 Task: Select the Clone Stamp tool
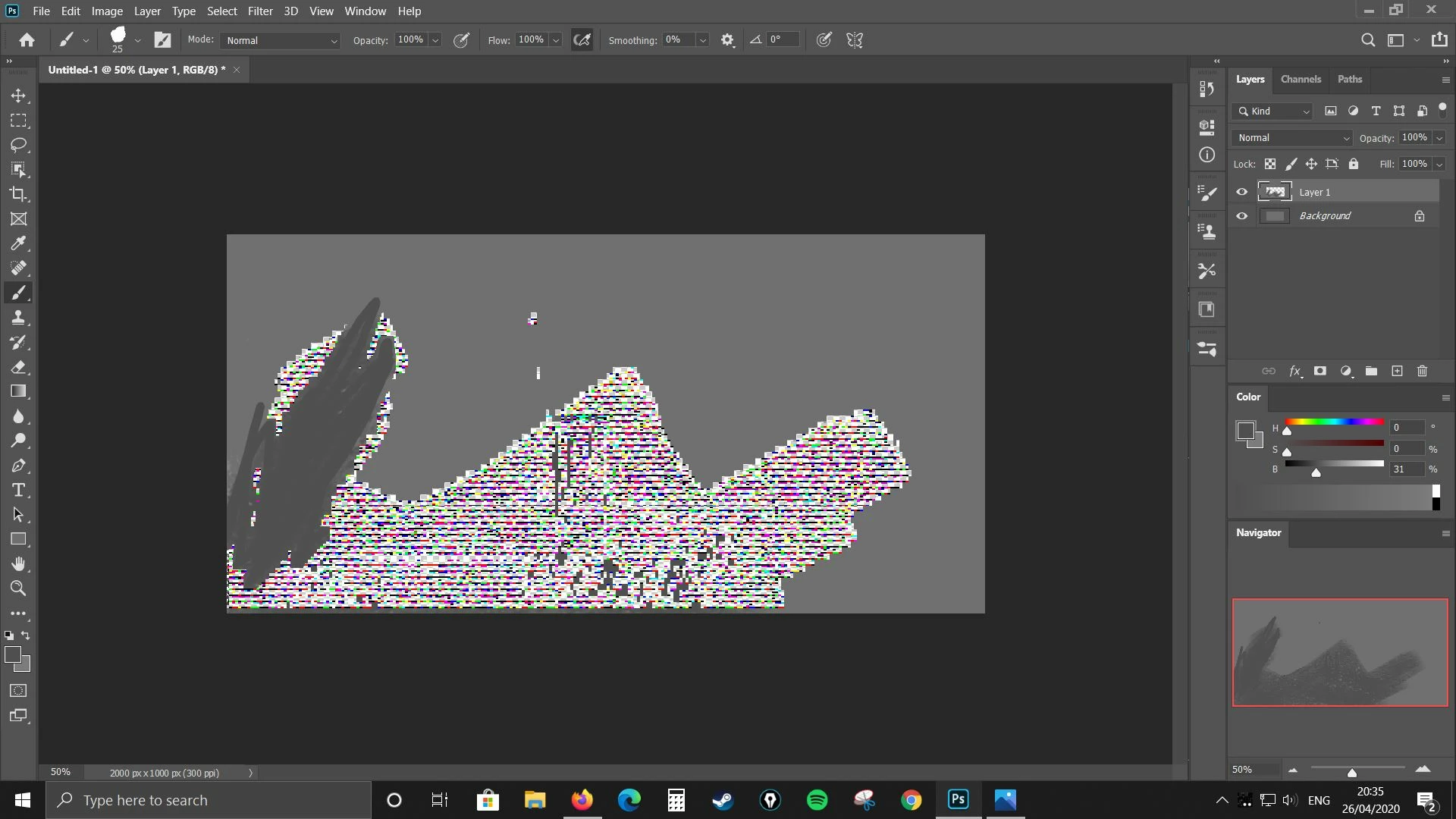click(x=18, y=318)
